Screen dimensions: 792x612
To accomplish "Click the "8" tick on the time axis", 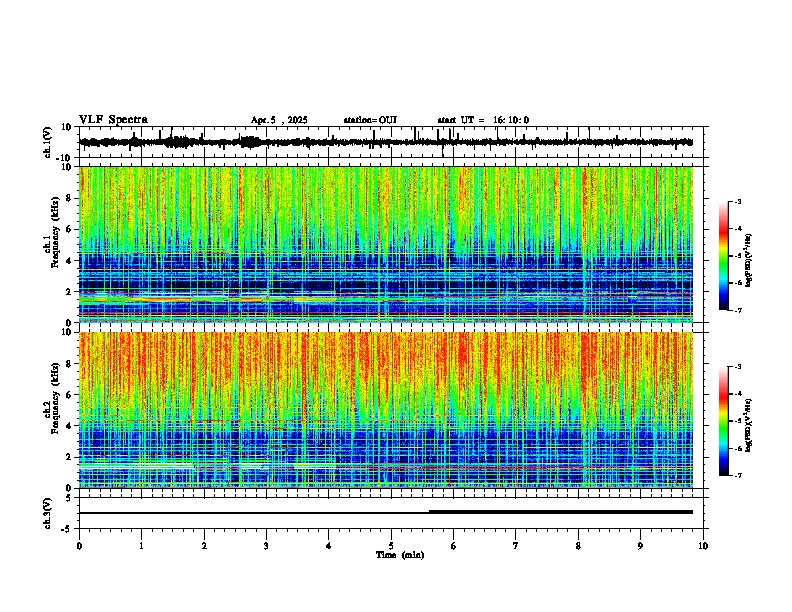I will (578, 546).
